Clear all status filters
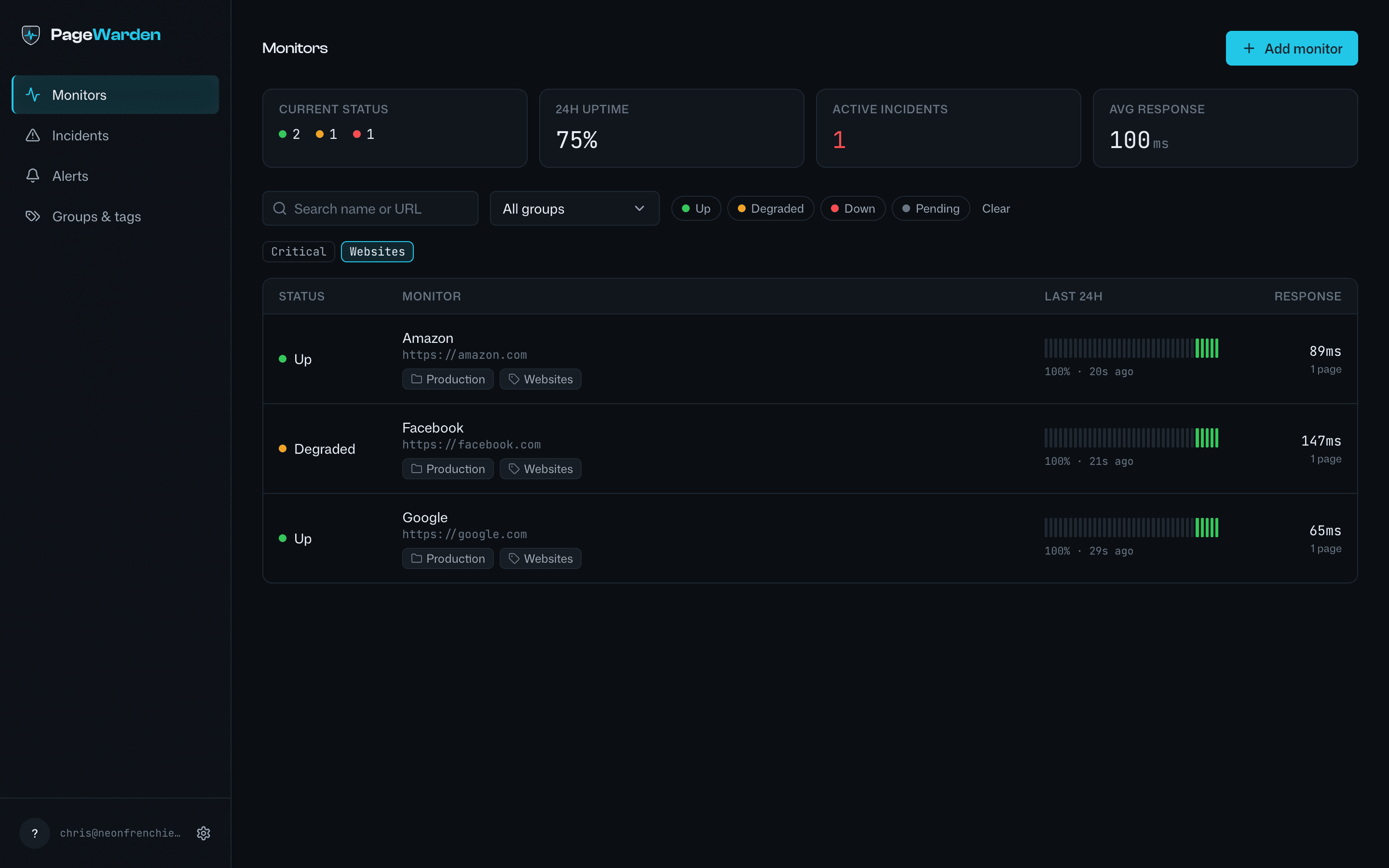1389x868 pixels. (x=995, y=208)
